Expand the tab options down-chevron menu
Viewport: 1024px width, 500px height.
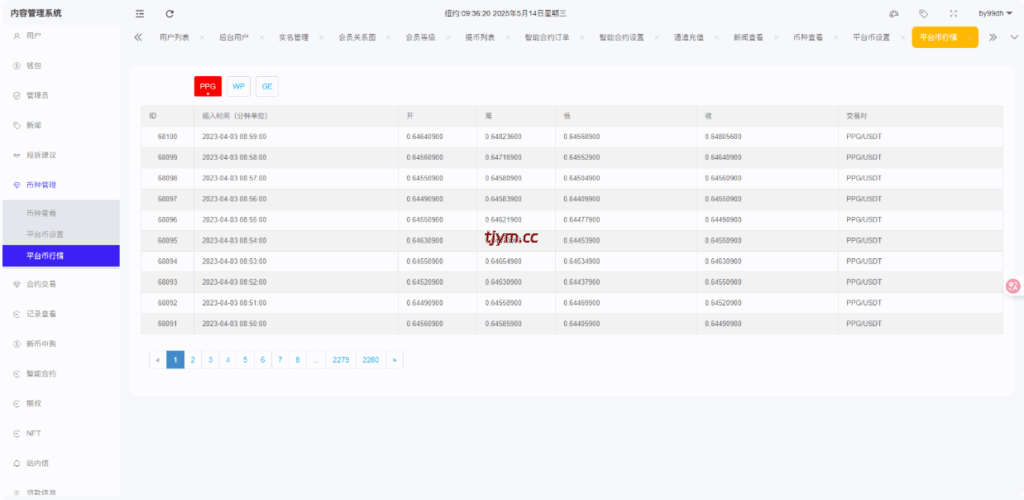tap(1013, 37)
